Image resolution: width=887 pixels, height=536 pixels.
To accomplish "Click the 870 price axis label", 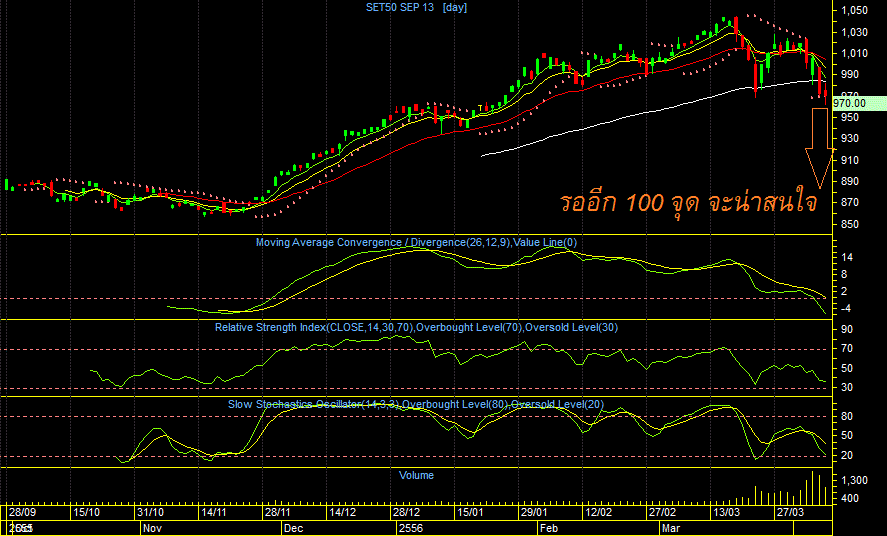I will (850, 202).
